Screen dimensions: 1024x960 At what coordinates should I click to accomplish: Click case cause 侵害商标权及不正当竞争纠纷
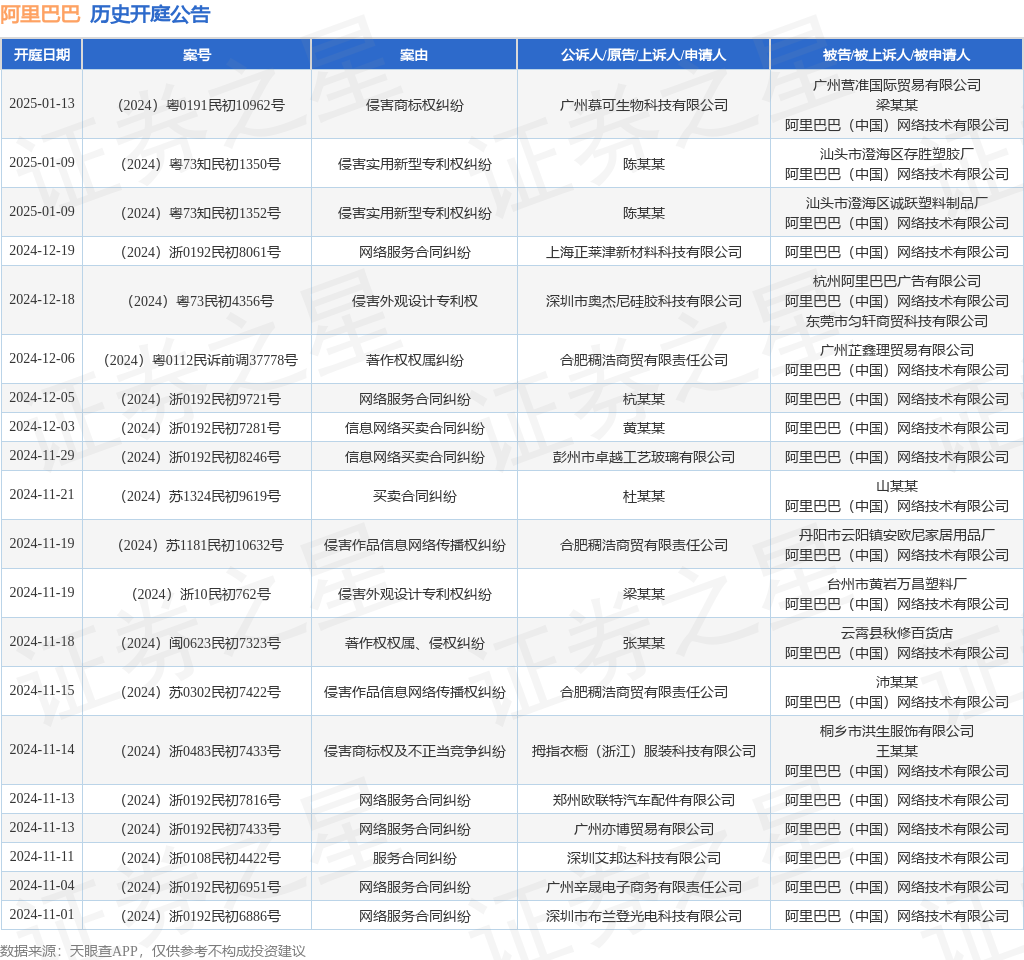[414, 751]
